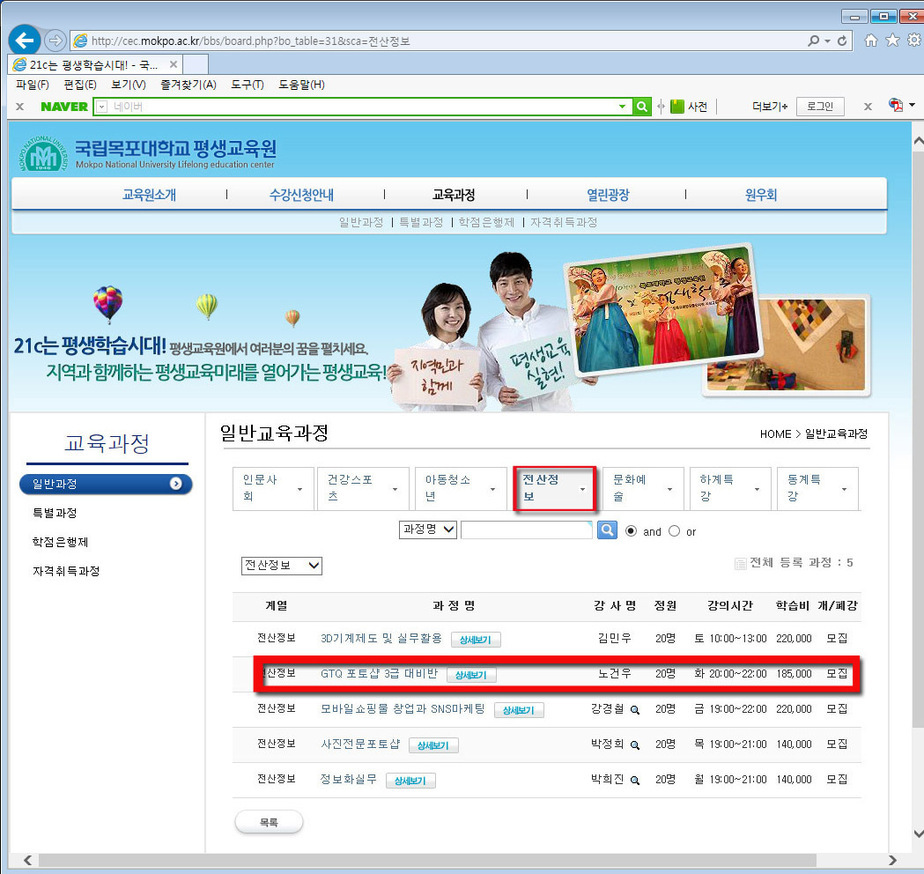924x874 pixels.
Task: Click the PDF converter icon on toolbar
Action: pos(896,105)
